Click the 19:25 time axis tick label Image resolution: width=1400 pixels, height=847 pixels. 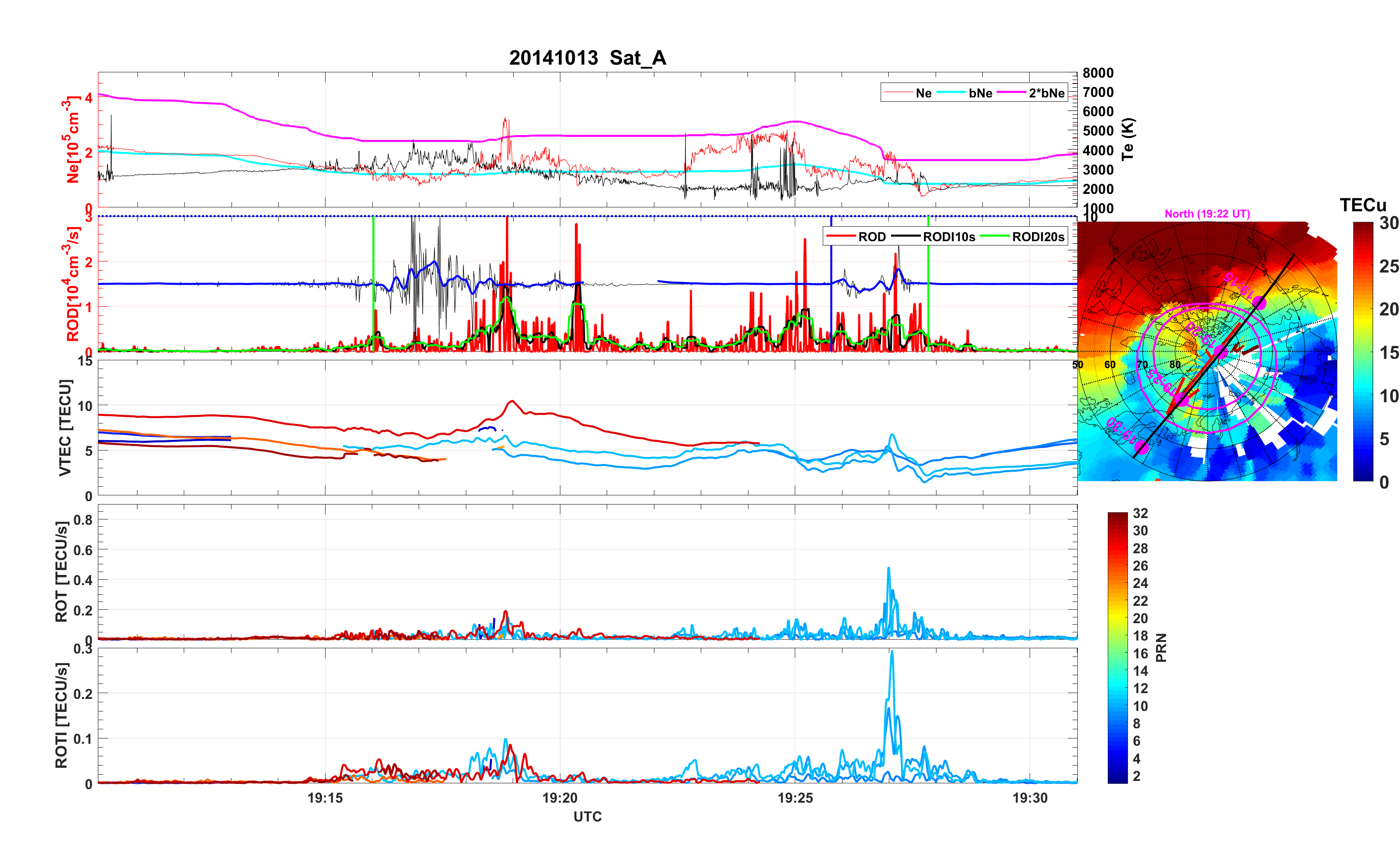pos(795,798)
